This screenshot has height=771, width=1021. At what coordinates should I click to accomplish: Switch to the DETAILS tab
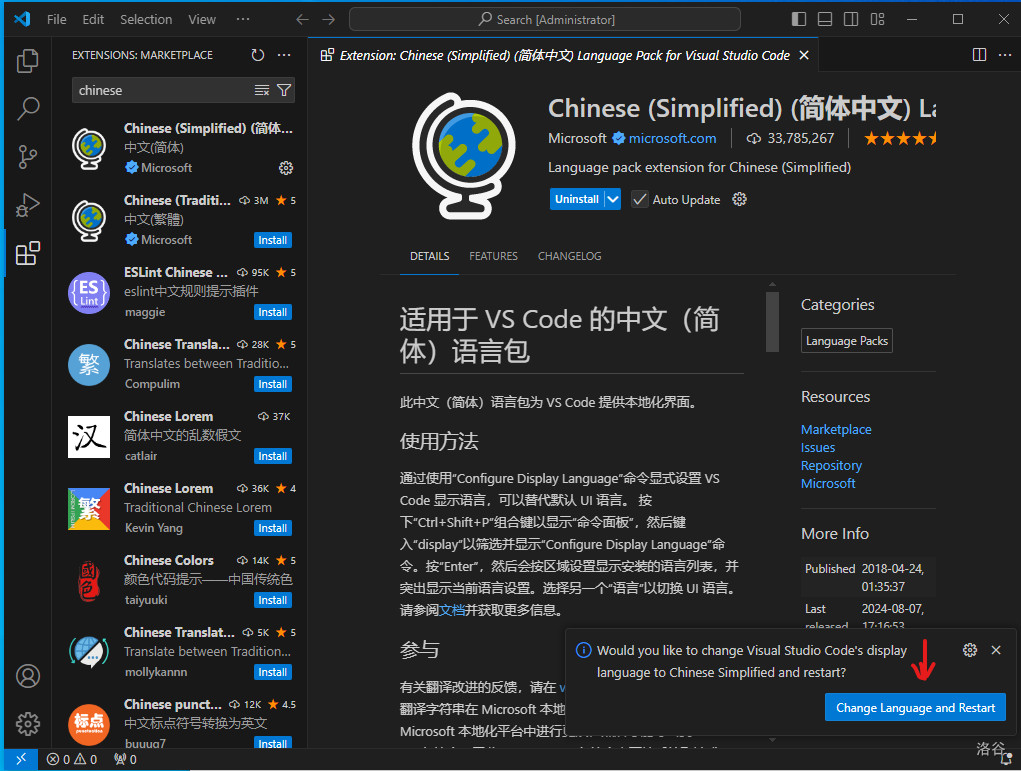pos(429,256)
